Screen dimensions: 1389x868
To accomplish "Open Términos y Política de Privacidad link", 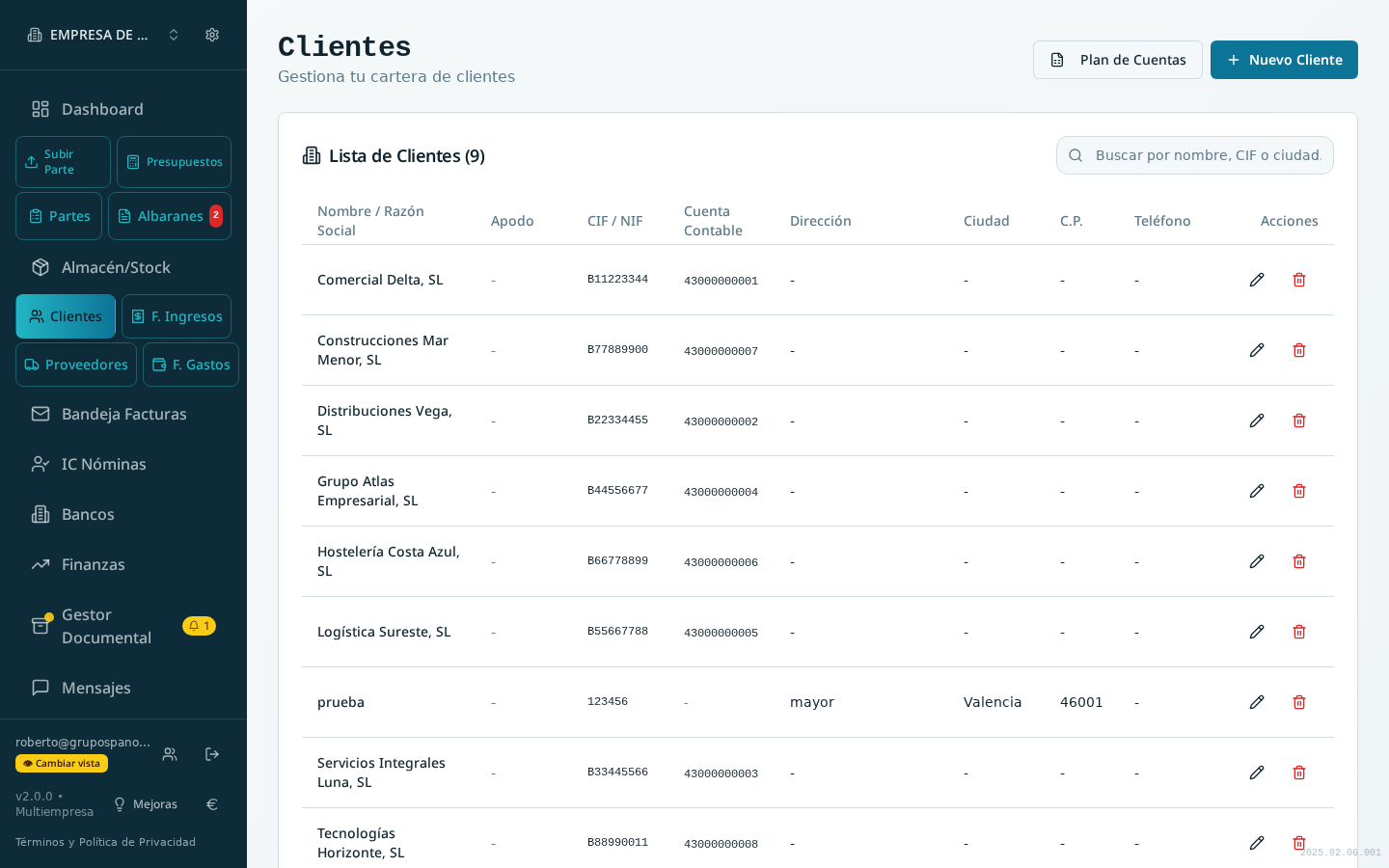I will tap(106, 842).
